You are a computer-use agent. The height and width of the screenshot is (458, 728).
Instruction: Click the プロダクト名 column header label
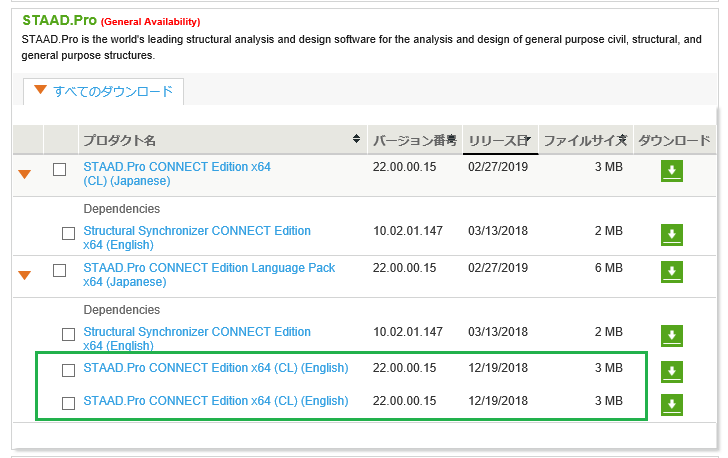(x=119, y=140)
